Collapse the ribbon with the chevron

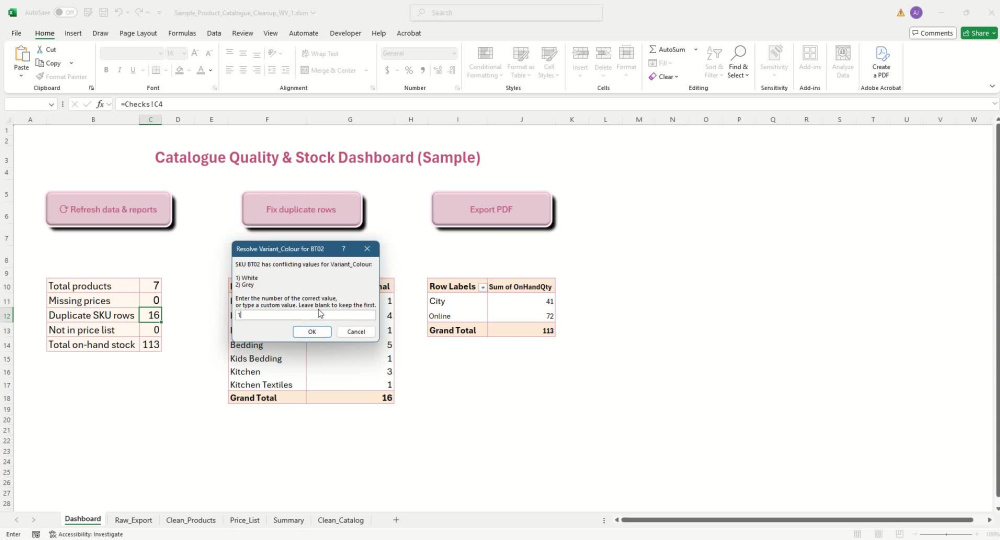pos(992,86)
